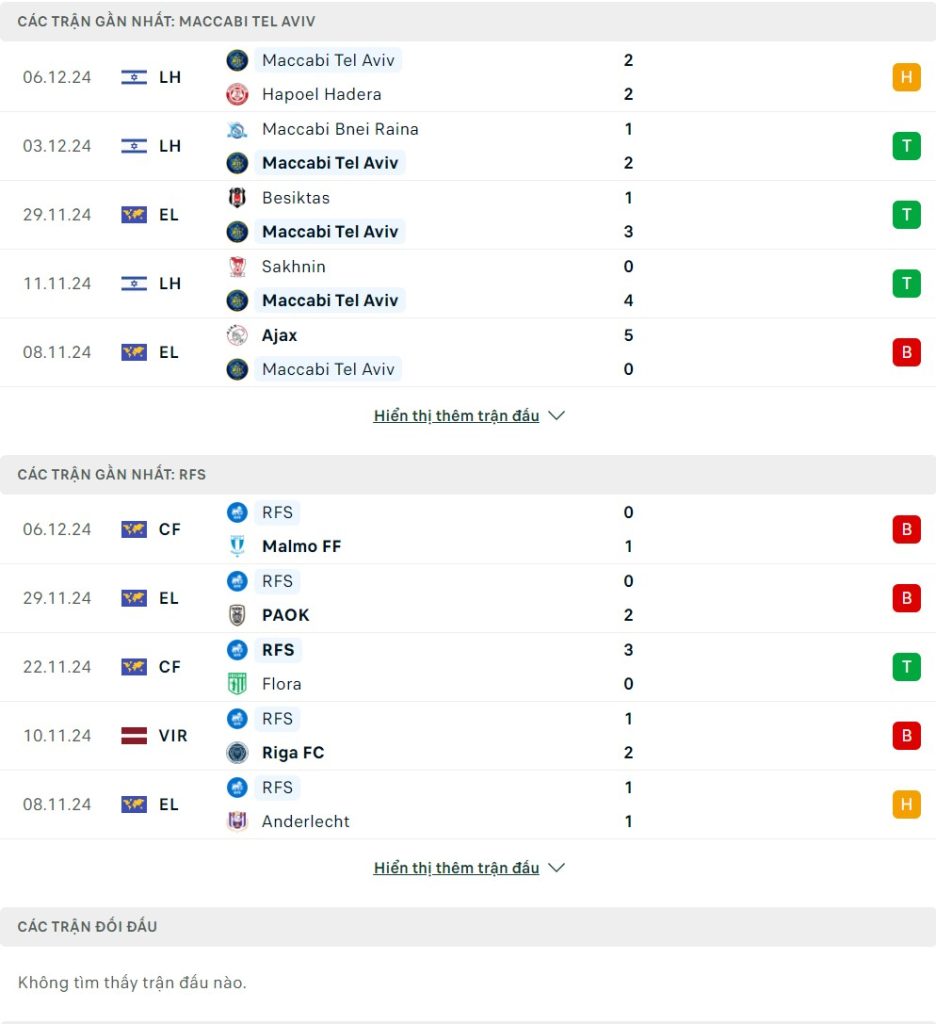Viewport: 936px width, 1024px height.
Task: Click the Besiktas club logo
Action: (237, 198)
